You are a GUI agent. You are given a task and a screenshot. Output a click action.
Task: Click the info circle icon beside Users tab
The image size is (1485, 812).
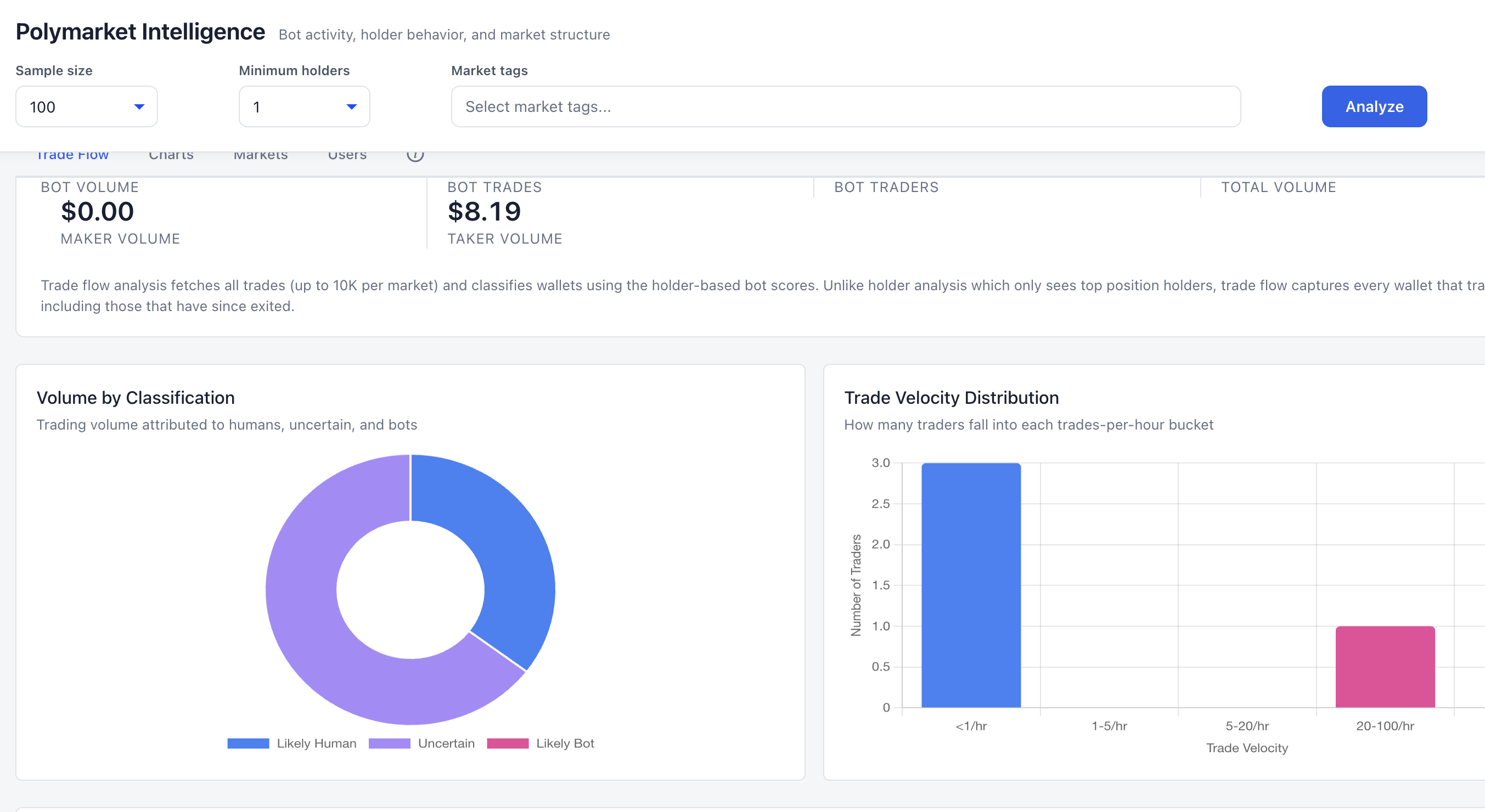(415, 156)
